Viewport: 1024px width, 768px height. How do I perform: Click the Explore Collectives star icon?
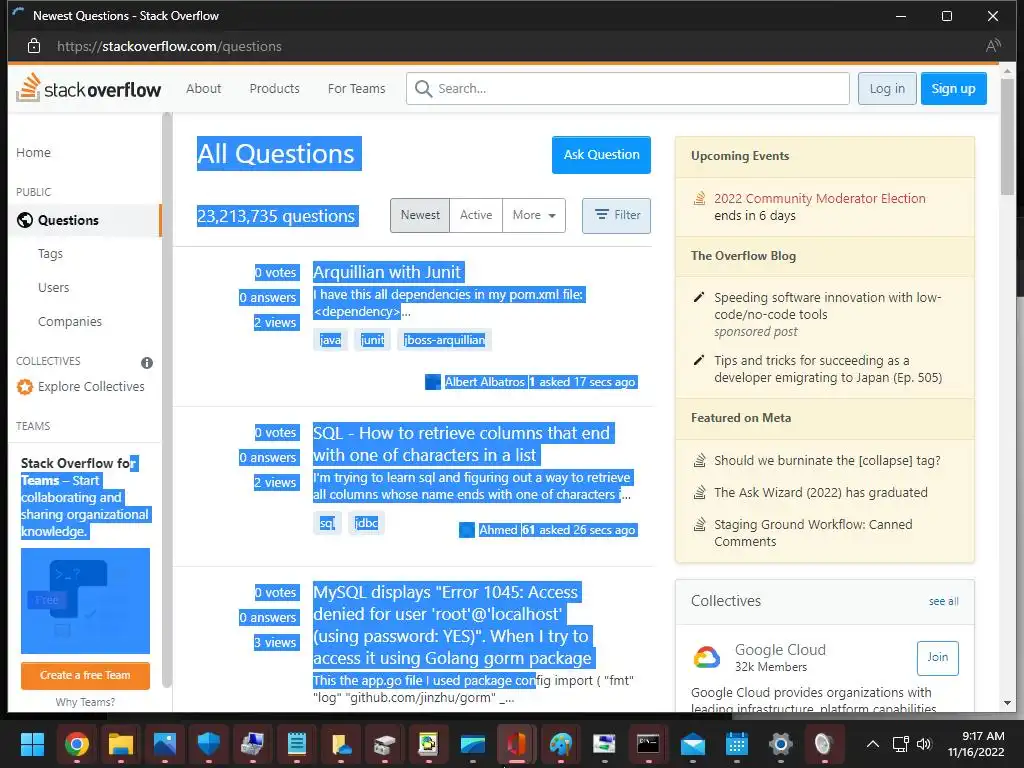(25, 387)
